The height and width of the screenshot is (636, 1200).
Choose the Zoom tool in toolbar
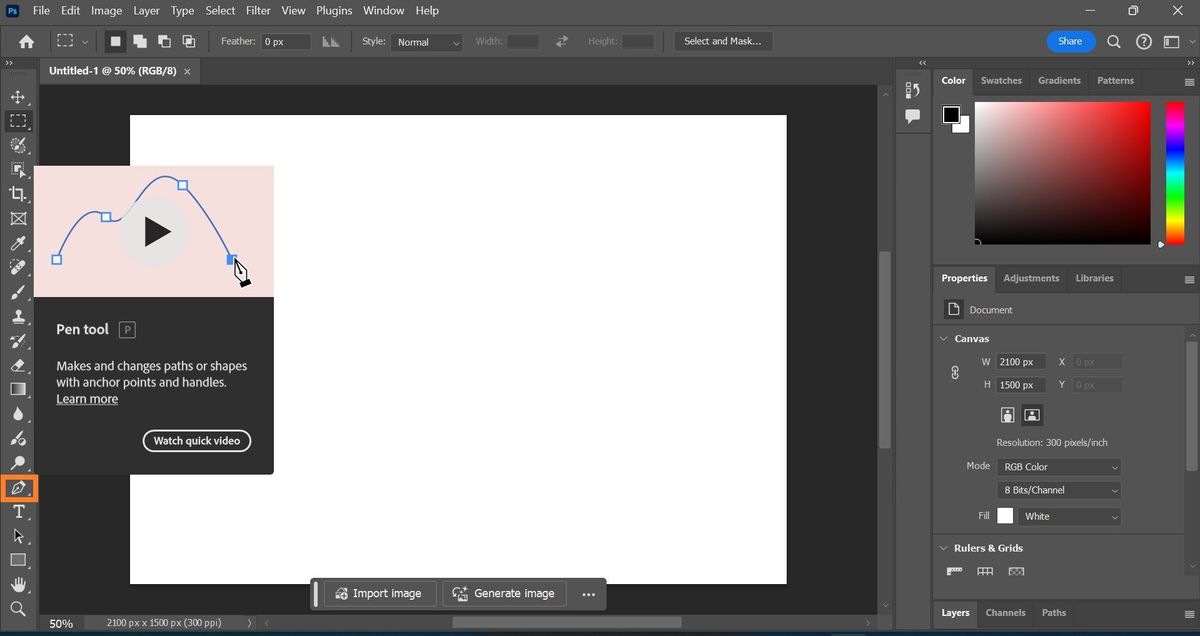[x=18, y=609]
